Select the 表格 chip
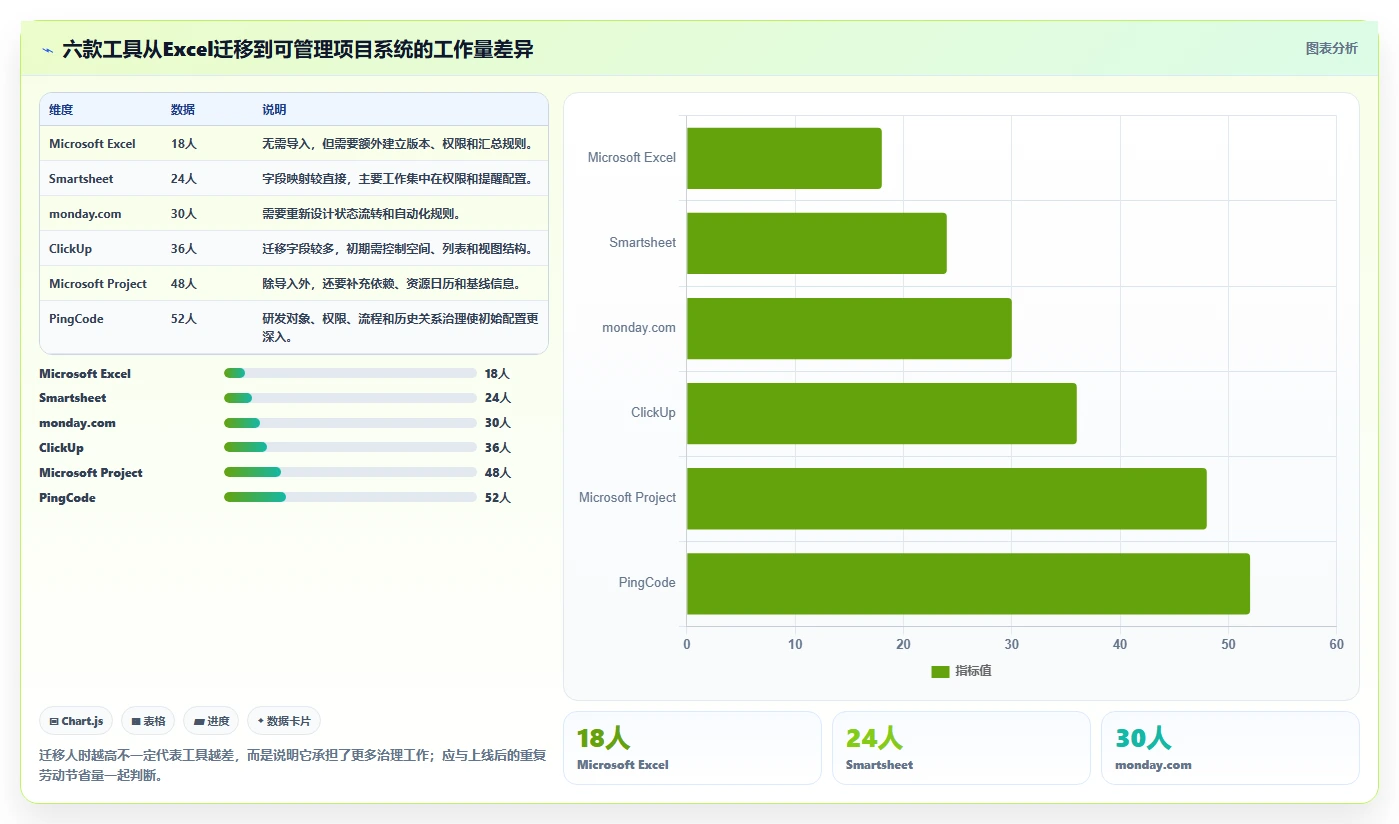This screenshot has height=824, width=1399. pos(148,721)
